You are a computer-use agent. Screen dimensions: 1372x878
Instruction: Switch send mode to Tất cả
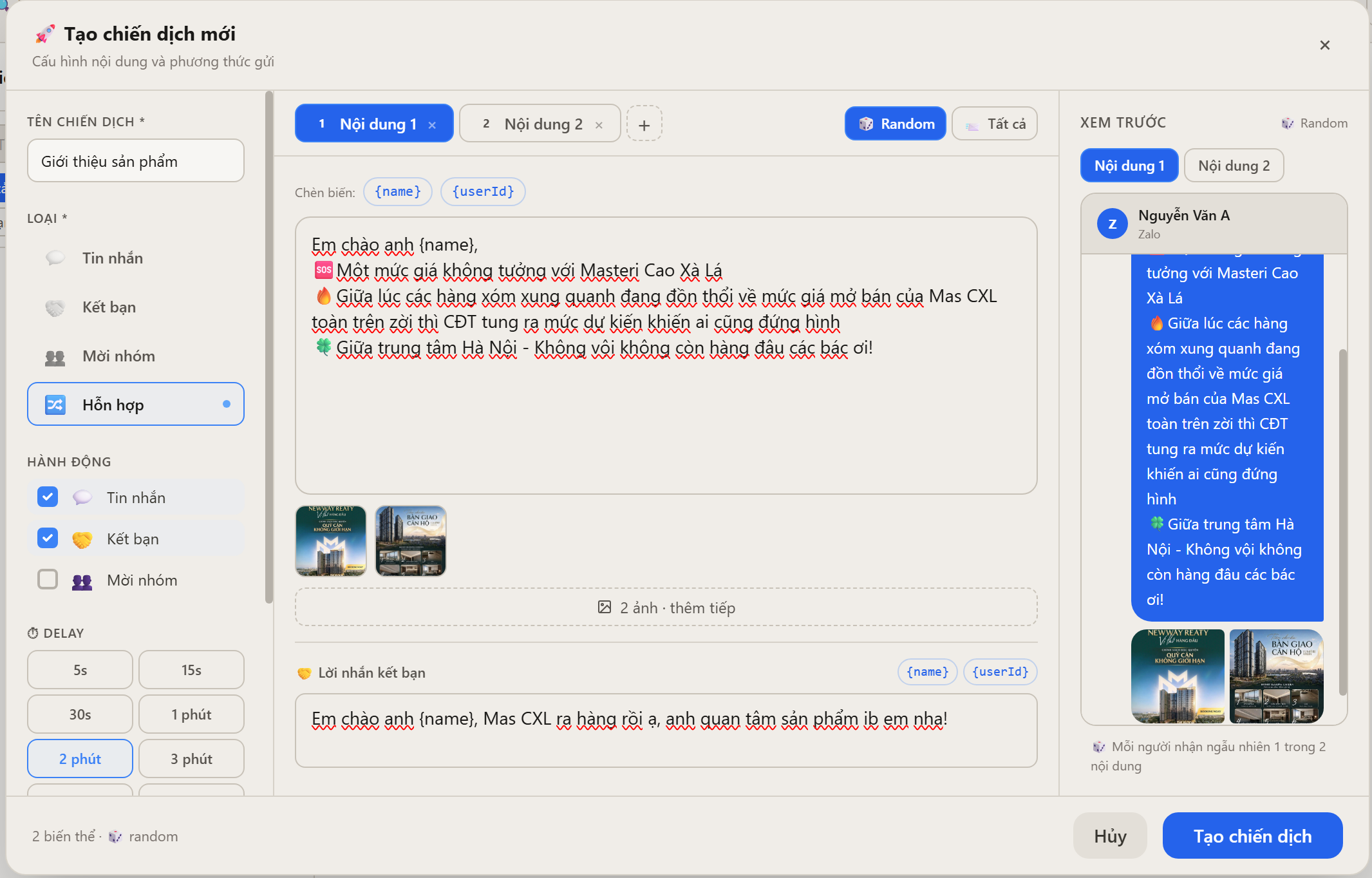(x=995, y=124)
